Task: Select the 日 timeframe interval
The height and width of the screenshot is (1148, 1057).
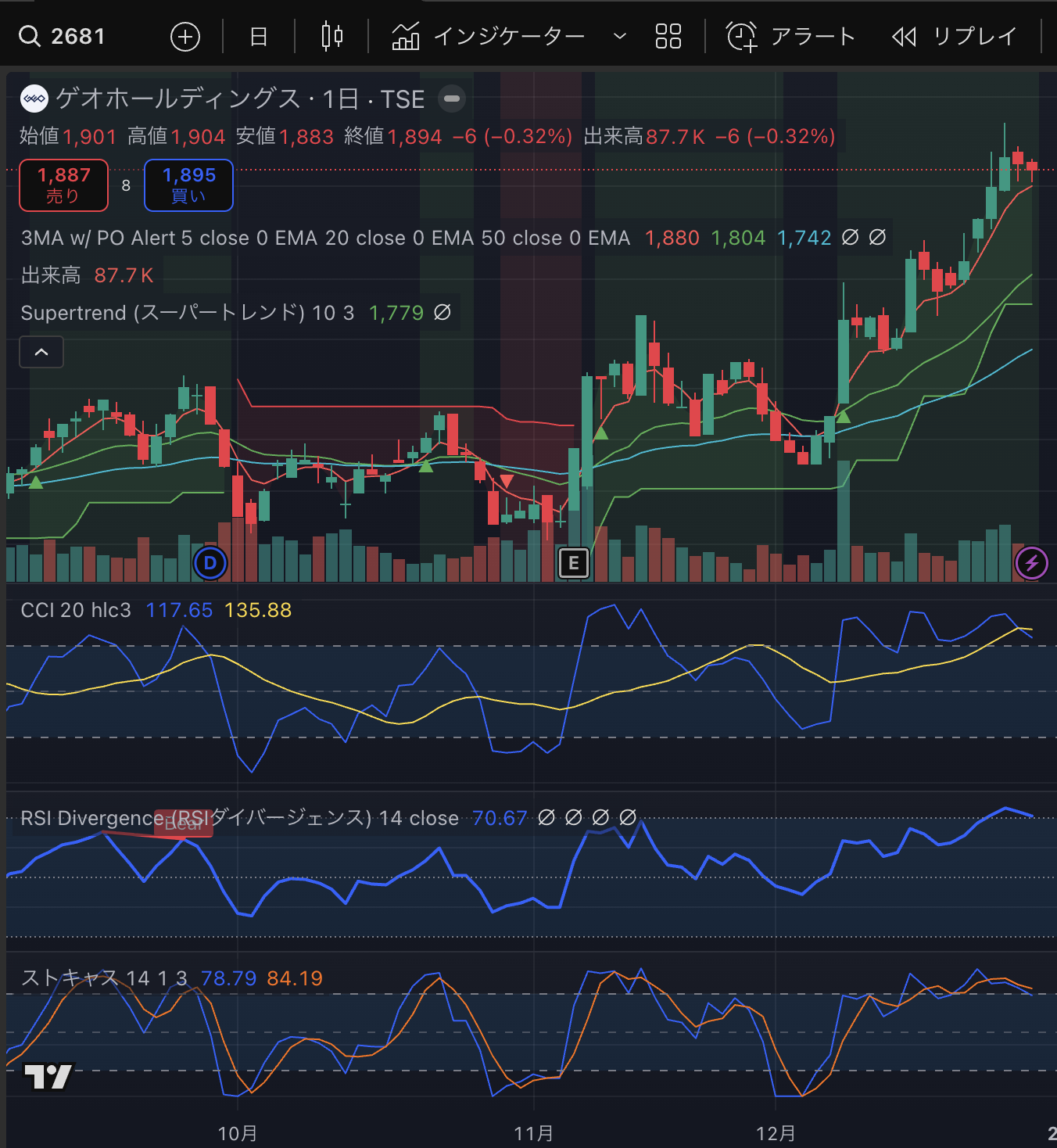Action: [259, 37]
